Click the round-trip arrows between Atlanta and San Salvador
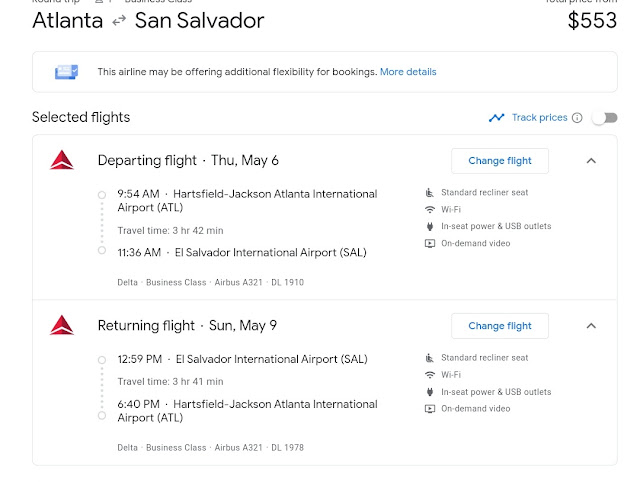 point(119,21)
